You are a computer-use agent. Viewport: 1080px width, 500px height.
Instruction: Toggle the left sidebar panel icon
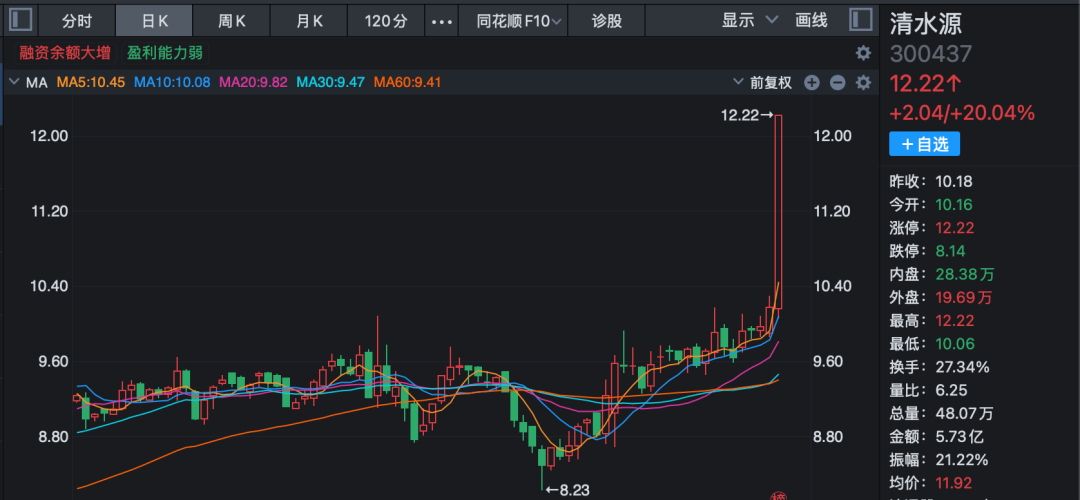pyautogui.click(x=20, y=20)
